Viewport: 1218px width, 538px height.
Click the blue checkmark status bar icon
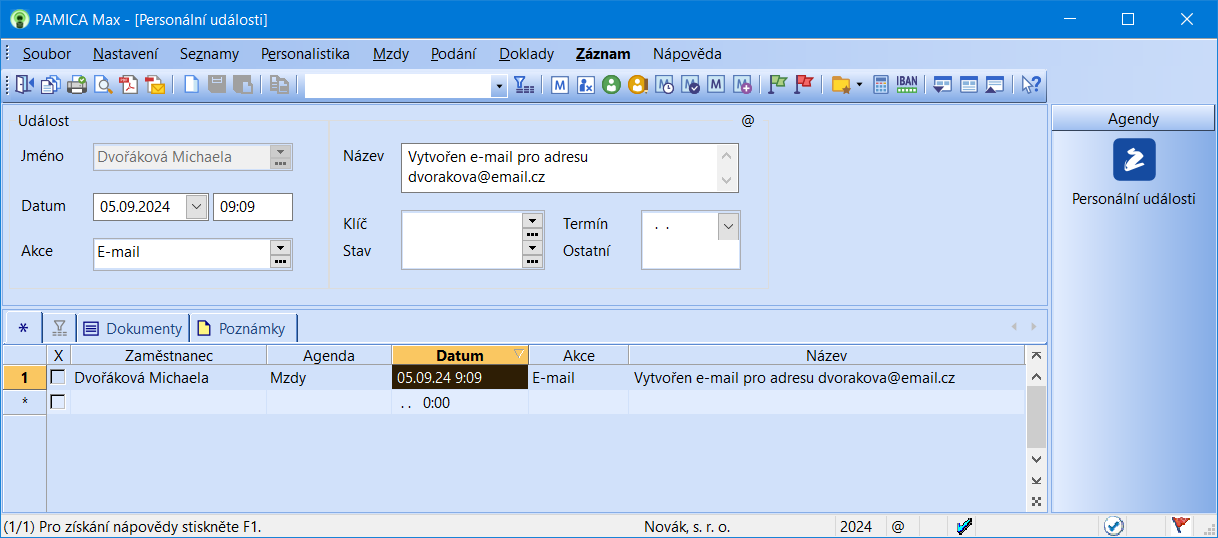965,526
